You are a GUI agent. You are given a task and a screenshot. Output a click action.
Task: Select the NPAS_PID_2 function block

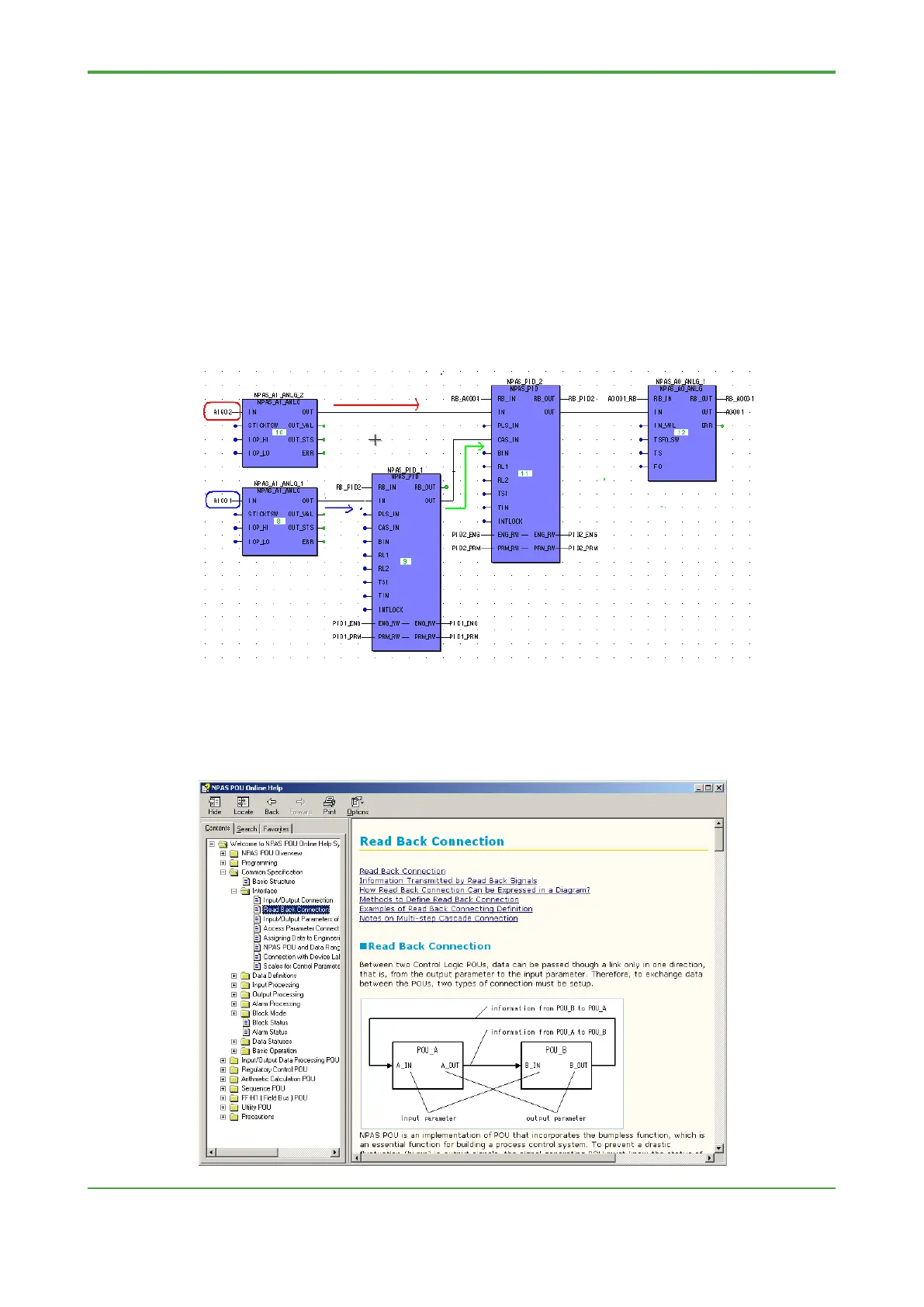pos(525,473)
